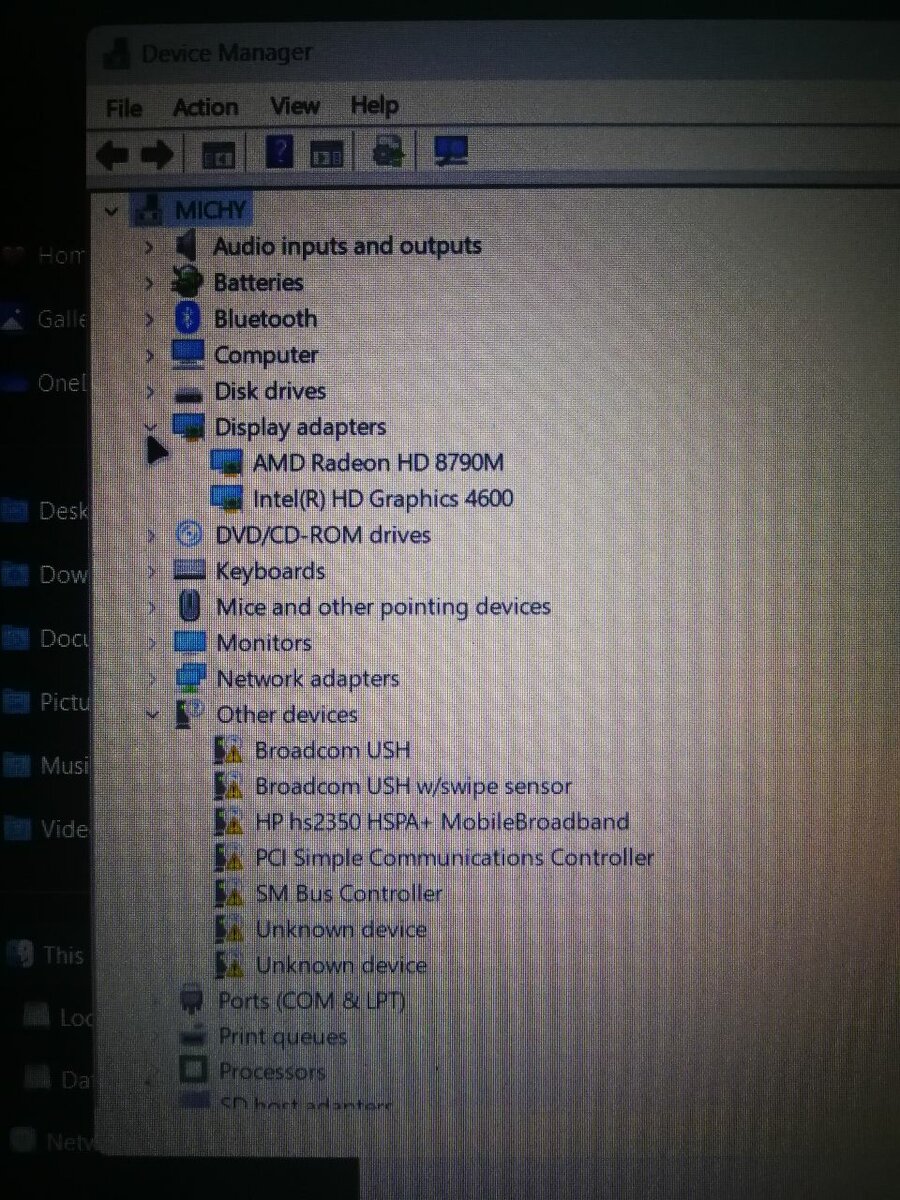Click the Scan for hardware changes icon
This screenshot has height=1200, width=900.
(386, 150)
